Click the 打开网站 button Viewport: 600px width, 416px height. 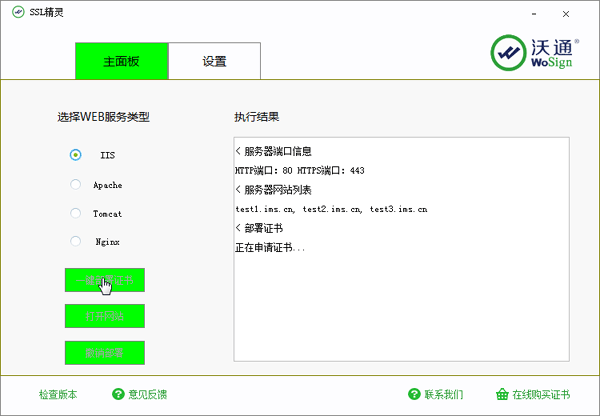(105, 316)
